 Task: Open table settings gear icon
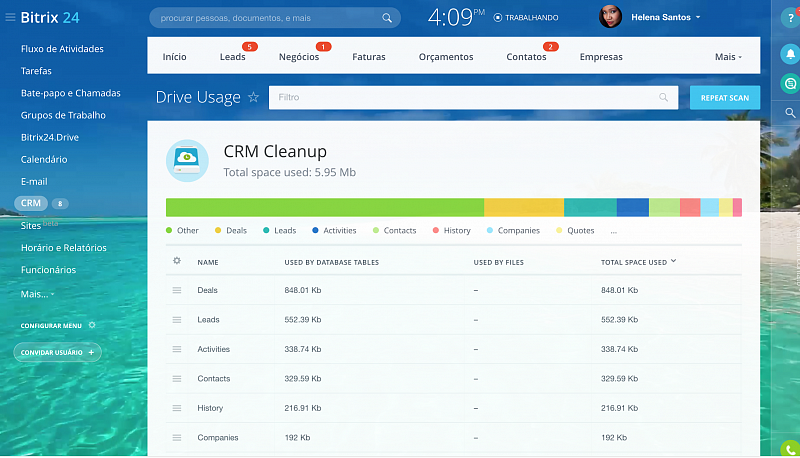pyautogui.click(x=177, y=261)
